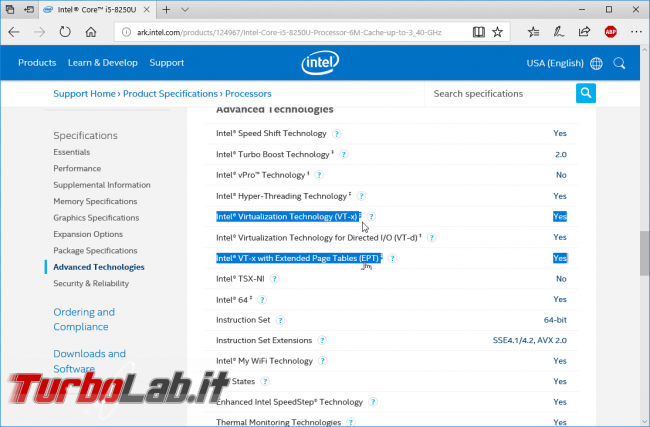Open a new tab
Image resolution: width=650 pixels, height=427 pixels.
pyautogui.click(x=166, y=10)
